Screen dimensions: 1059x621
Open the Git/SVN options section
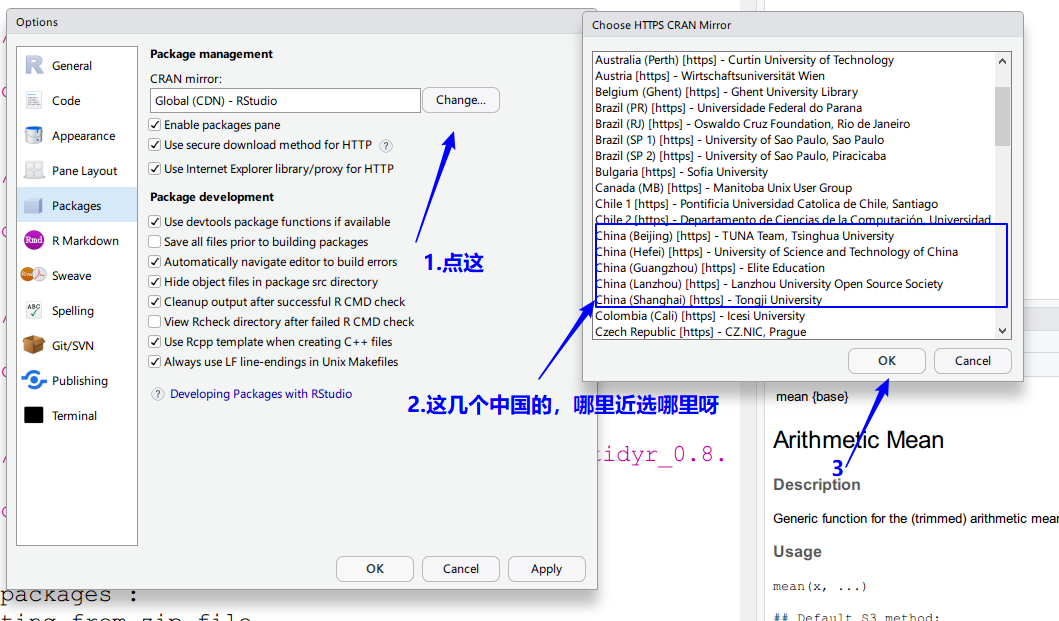(77, 345)
